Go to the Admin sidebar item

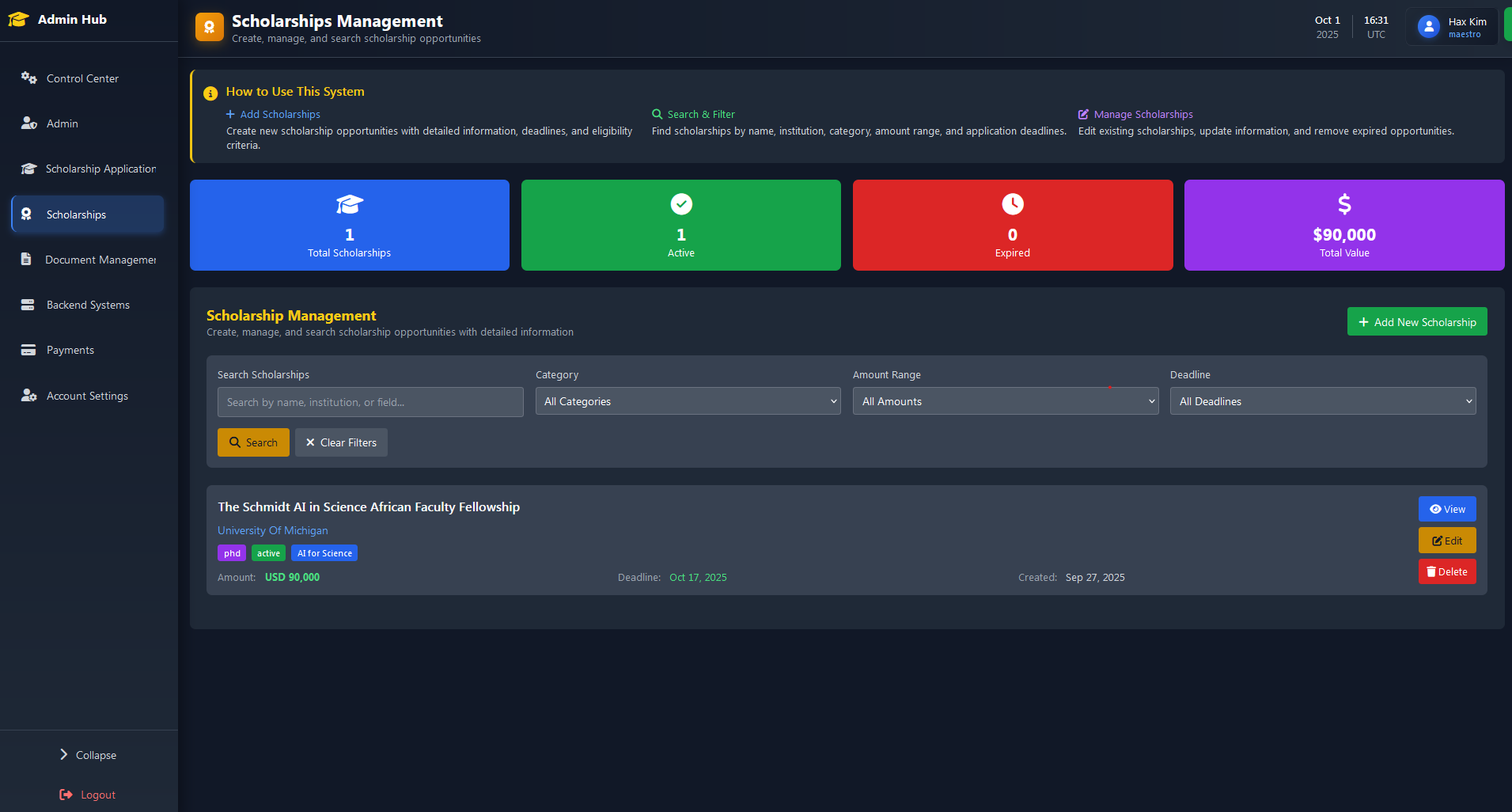pos(62,123)
